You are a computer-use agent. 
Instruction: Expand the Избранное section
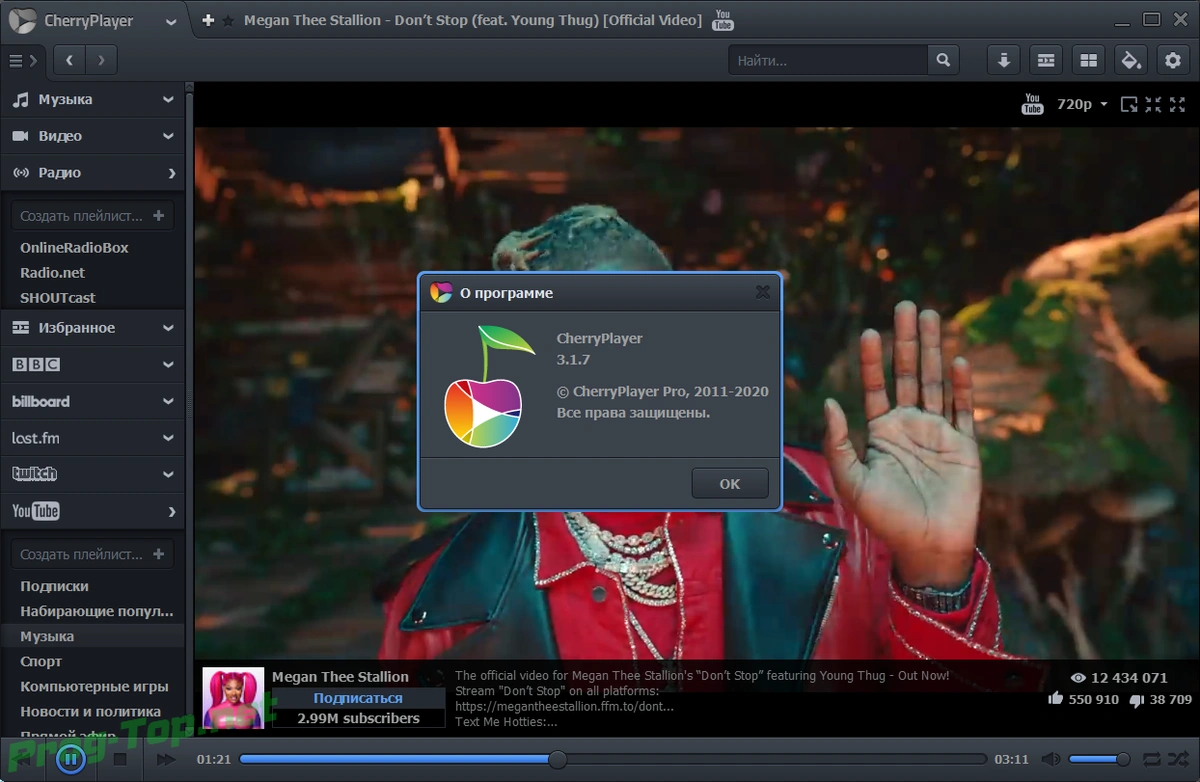[92, 328]
